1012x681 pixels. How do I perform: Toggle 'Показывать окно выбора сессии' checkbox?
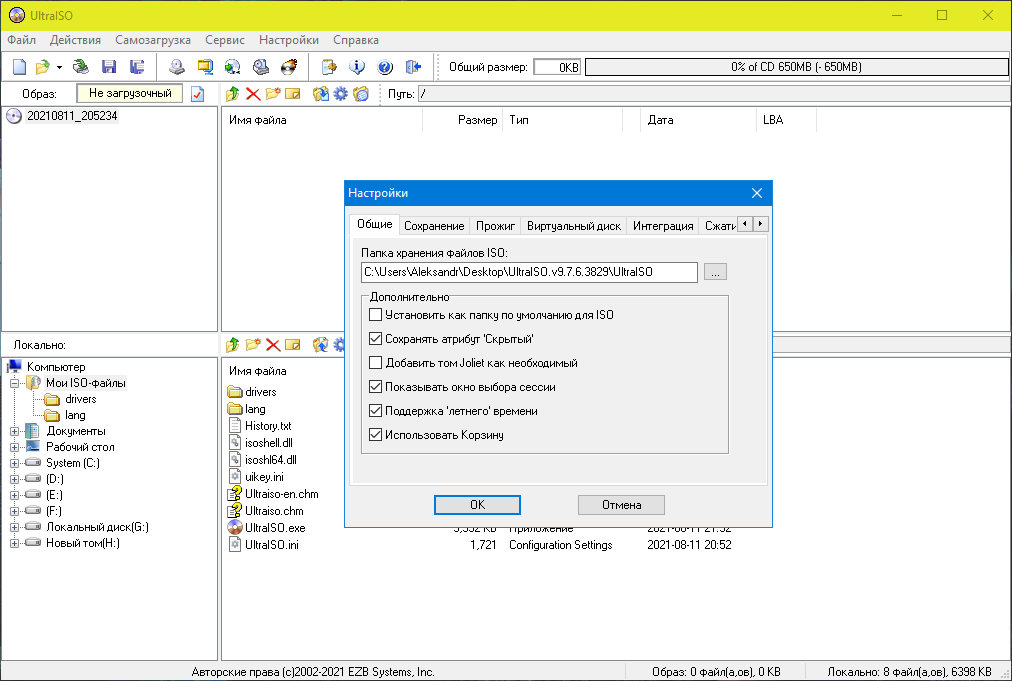click(376, 387)
